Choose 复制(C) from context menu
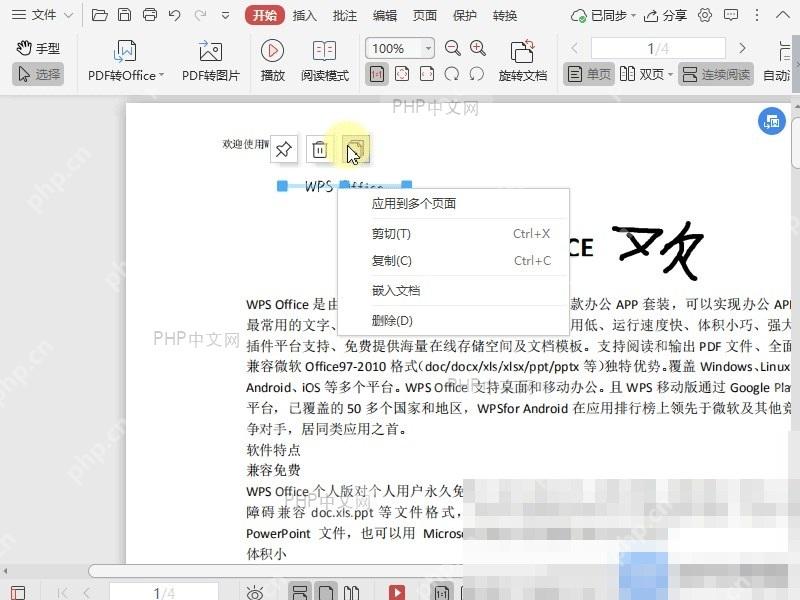The height and width of the screenshot is (600, 800). click(x=453, y=261)
